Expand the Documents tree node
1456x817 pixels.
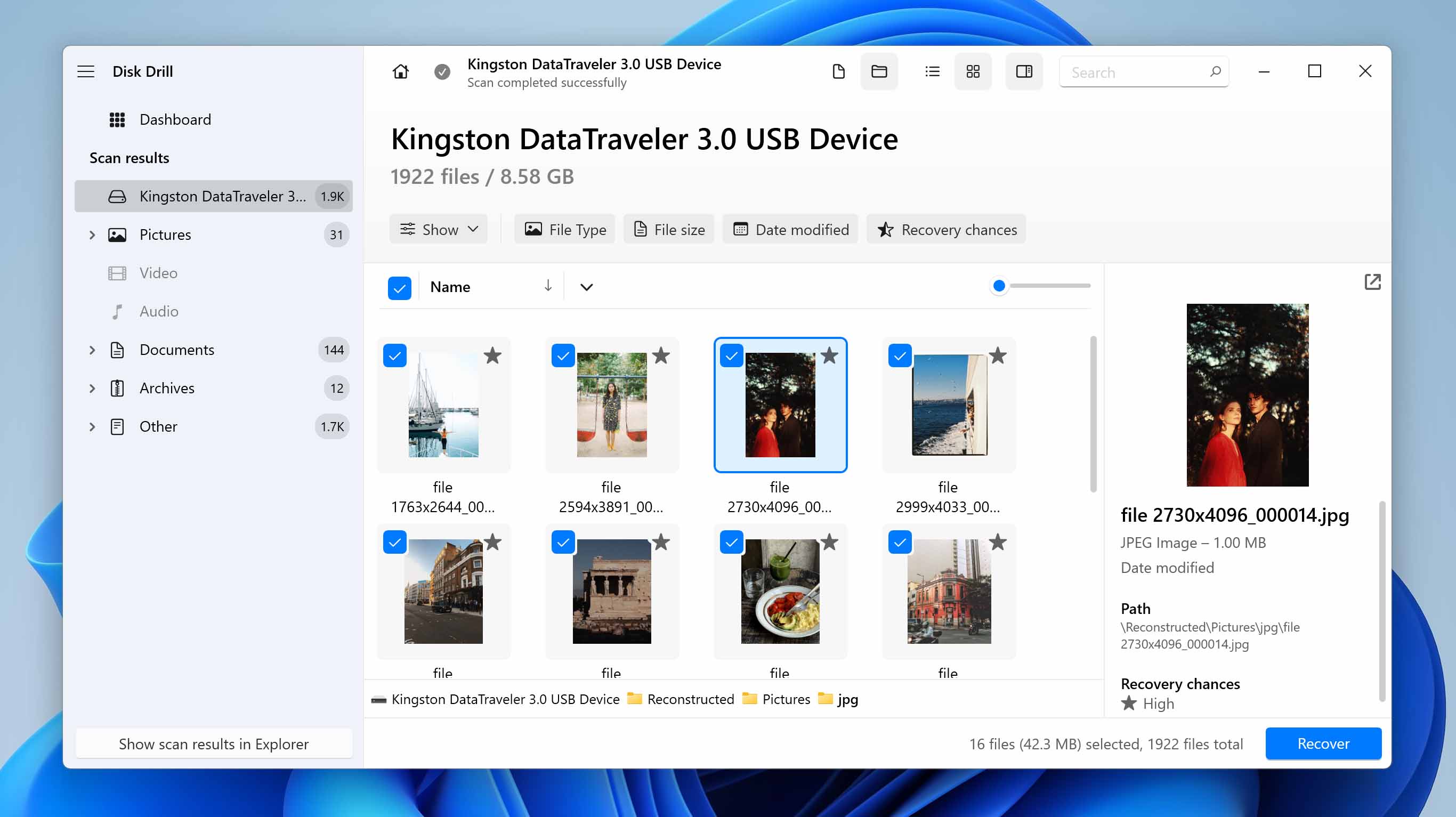coord(92,350)
